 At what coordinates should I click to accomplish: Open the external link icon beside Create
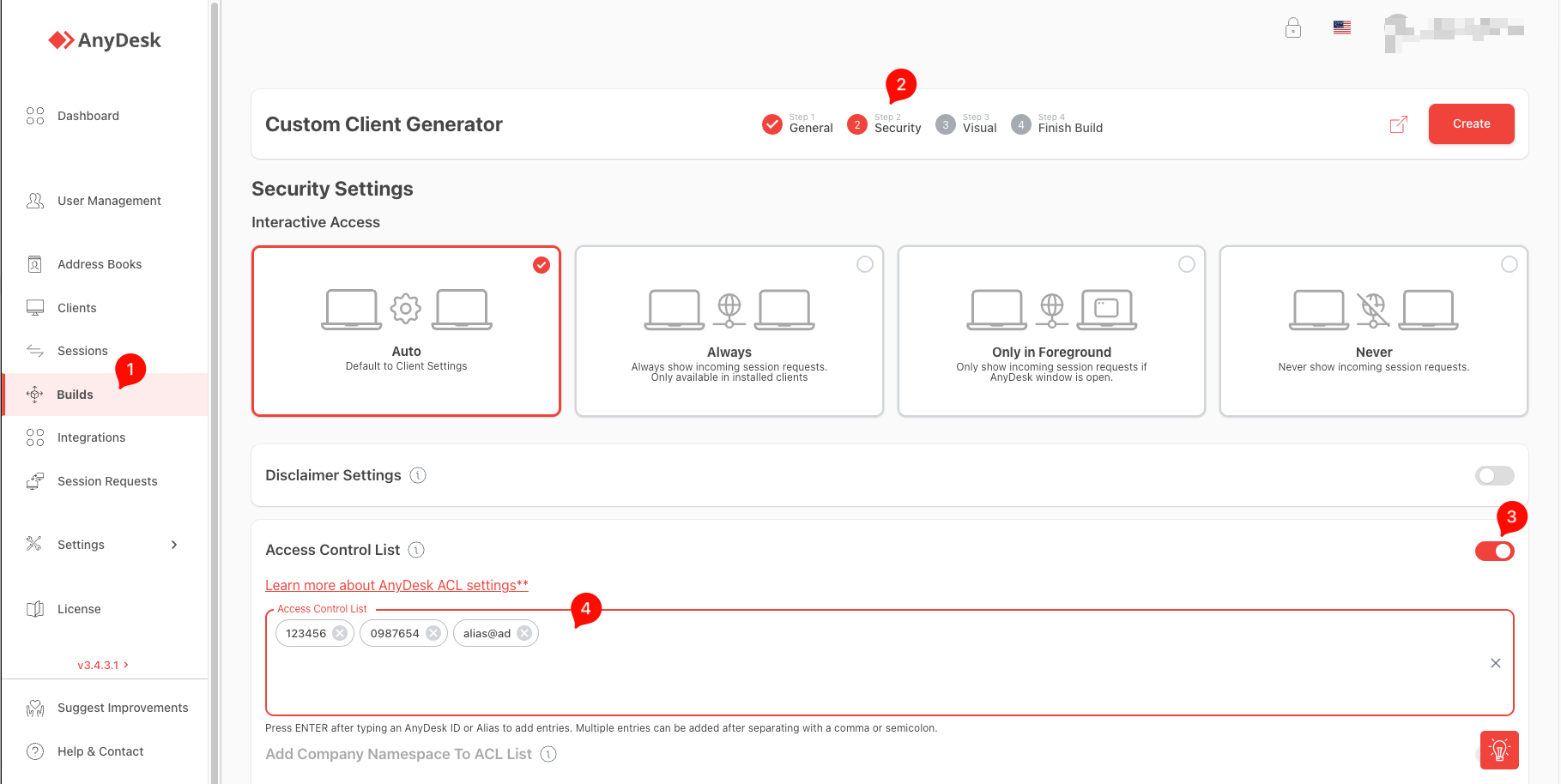pos(1399,124)
